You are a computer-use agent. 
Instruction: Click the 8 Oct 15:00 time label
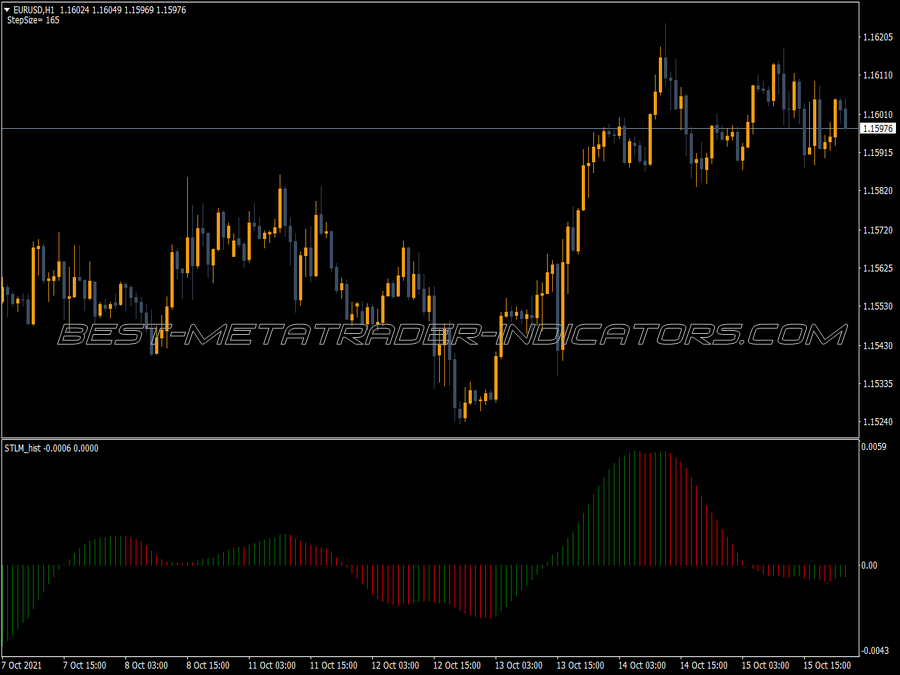208,665
